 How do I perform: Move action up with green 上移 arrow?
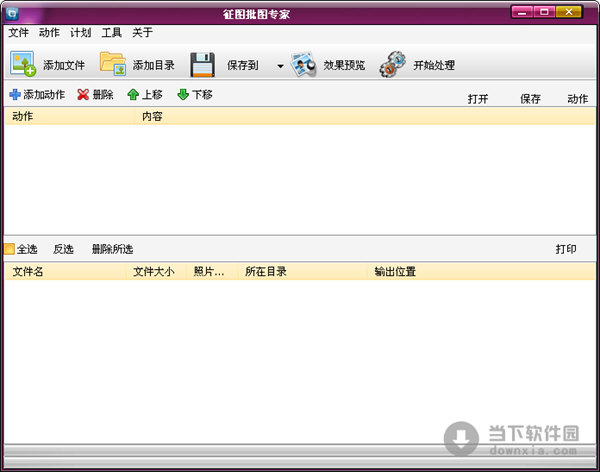point(133,95)
